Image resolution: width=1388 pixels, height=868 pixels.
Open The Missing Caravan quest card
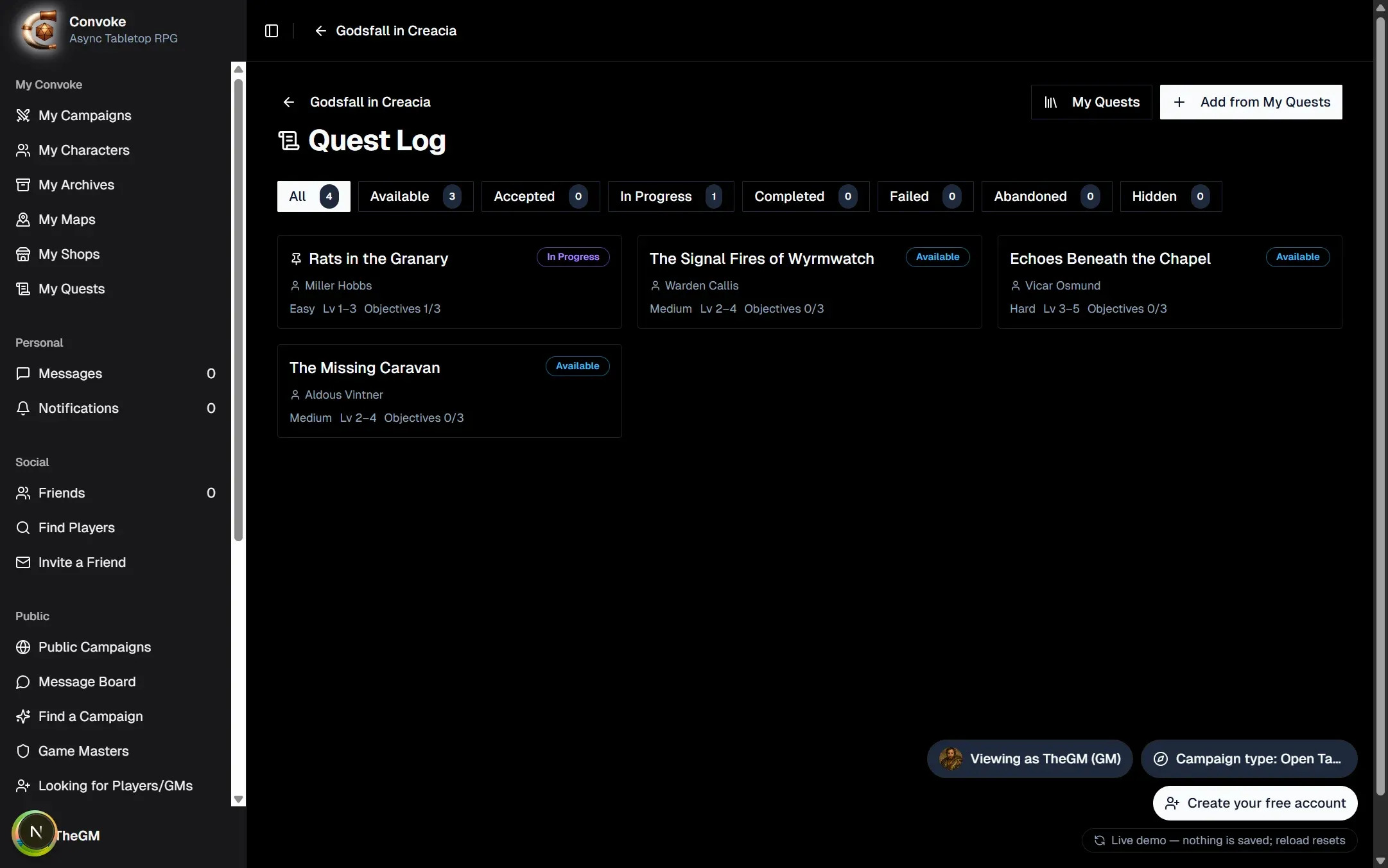coord(449,391)
